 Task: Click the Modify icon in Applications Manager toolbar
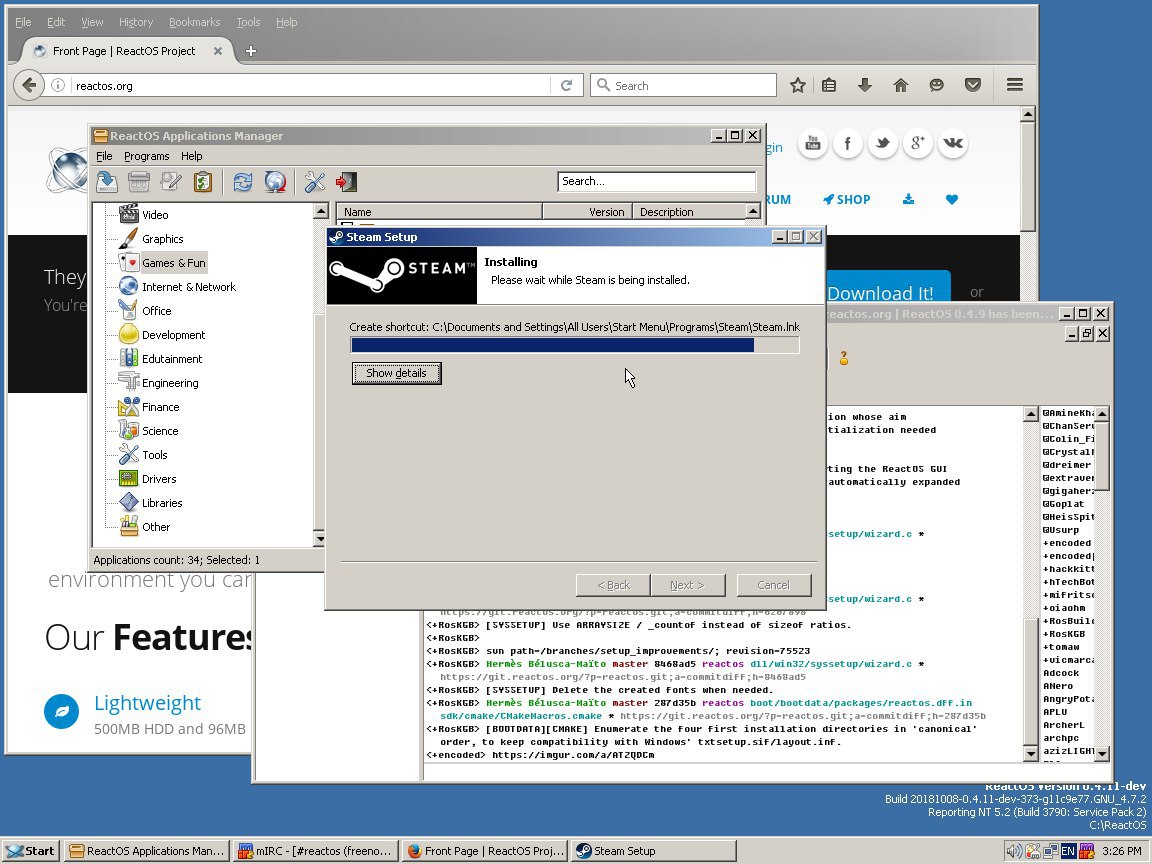tap(170, 181)
